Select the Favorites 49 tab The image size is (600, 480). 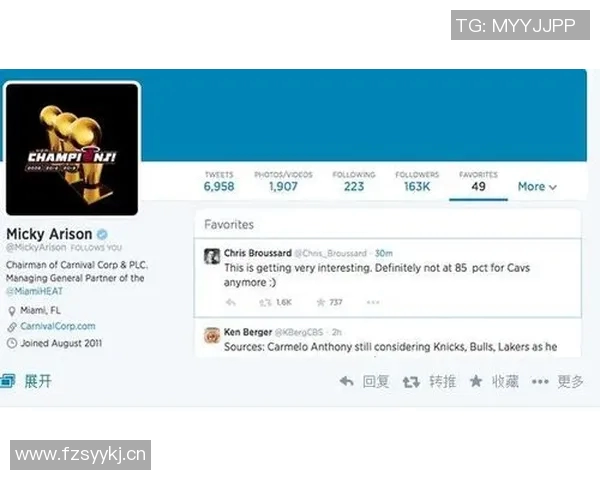click(478, 181)
